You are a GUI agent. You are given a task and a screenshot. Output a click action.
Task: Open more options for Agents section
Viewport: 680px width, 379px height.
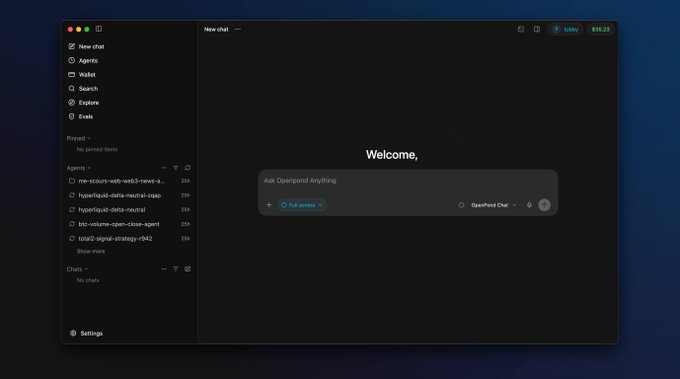pos(163,168)
